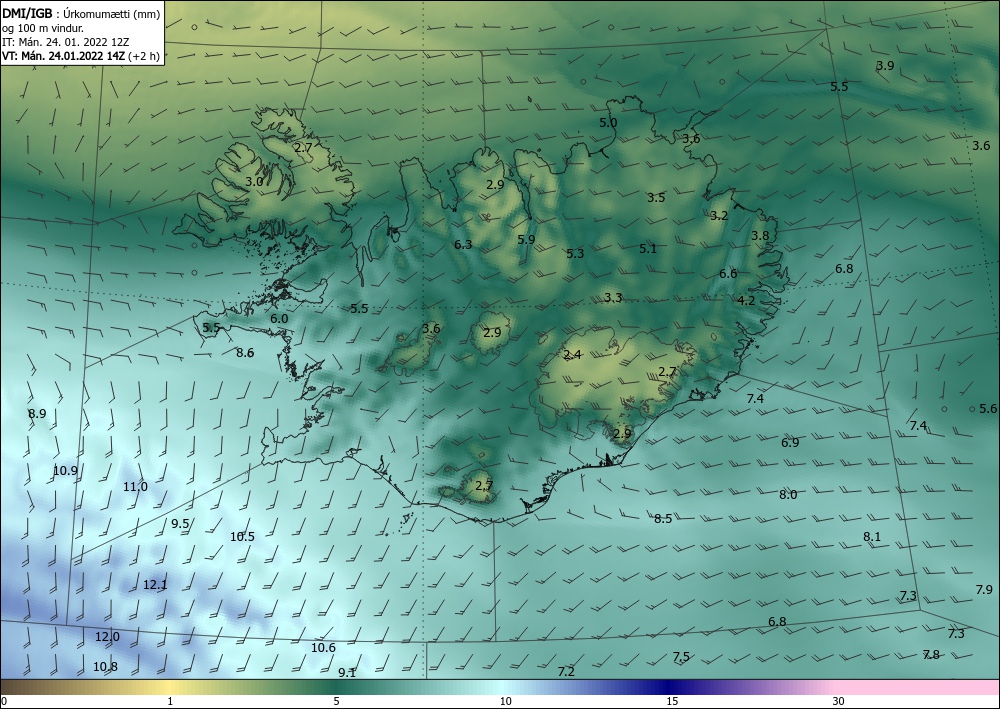Click the 3.0 value in the Westfjords
The image size is (1000, 709).
254,182
